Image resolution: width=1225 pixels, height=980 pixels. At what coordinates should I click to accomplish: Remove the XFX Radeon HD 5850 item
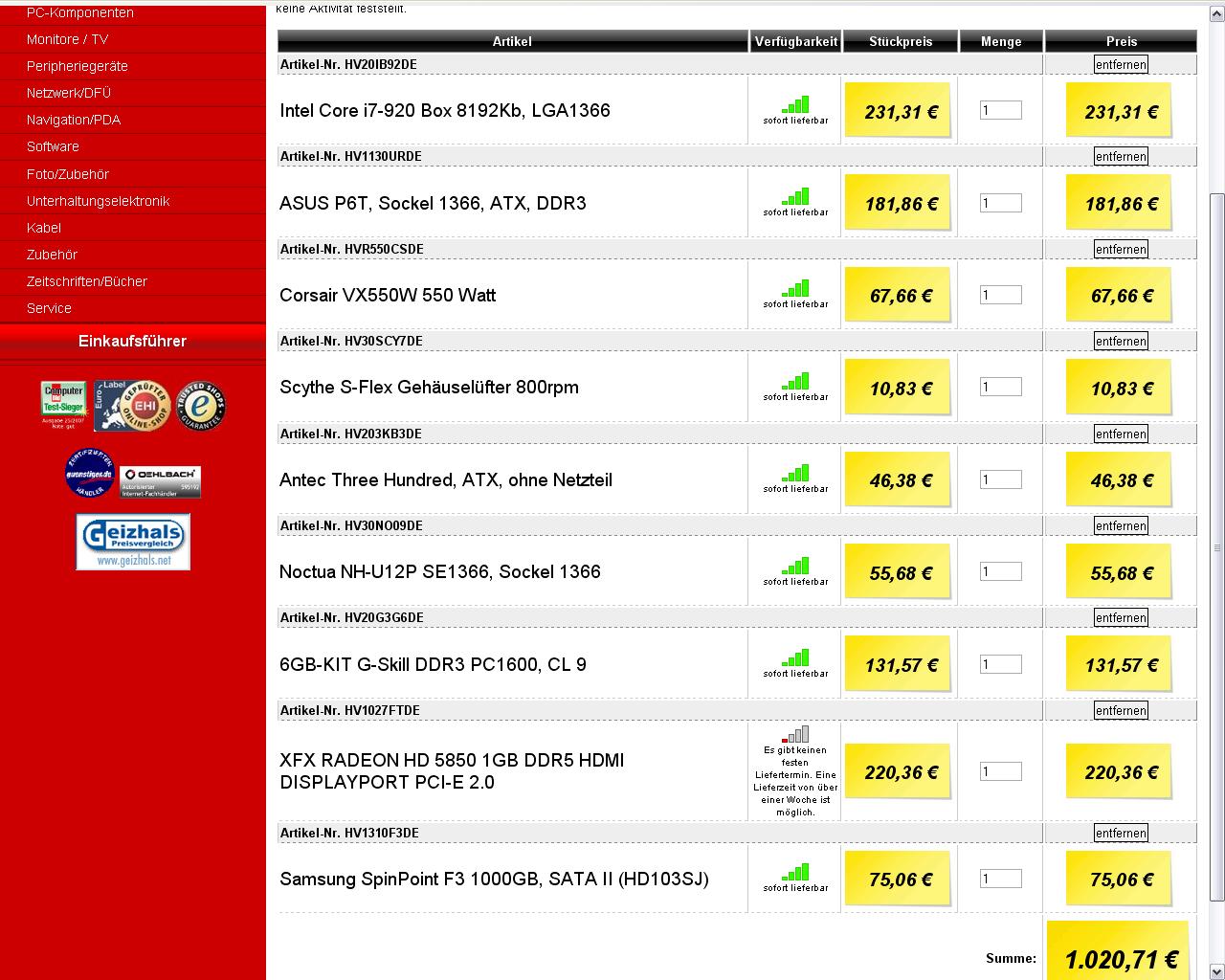pos(1121,710)
